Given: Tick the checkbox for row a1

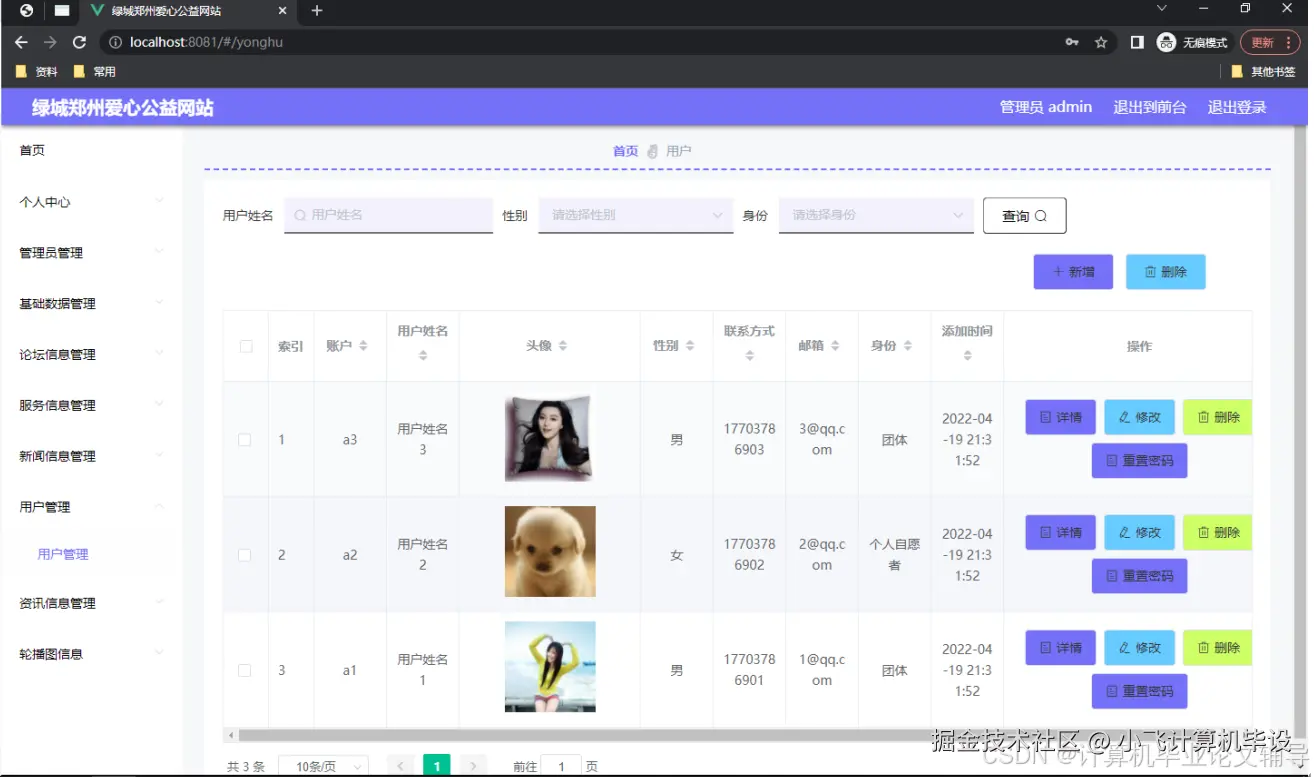Looking at the screenshot, I should click(245, 670).
